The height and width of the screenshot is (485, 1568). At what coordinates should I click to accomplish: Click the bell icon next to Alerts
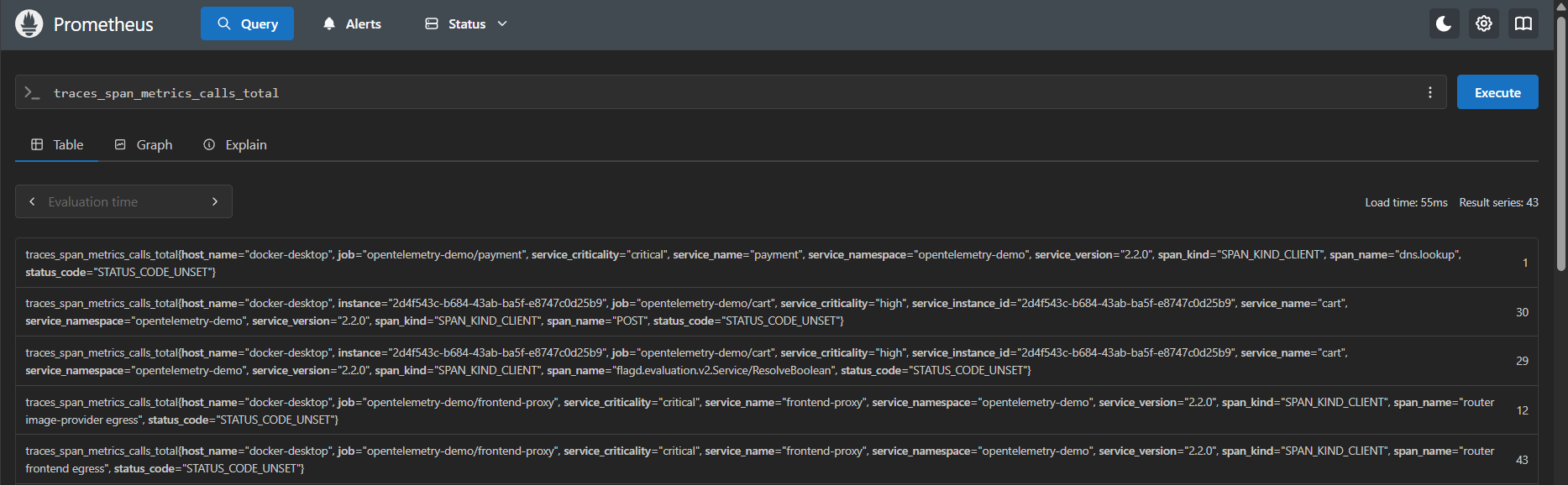click(x=329, y=23)
